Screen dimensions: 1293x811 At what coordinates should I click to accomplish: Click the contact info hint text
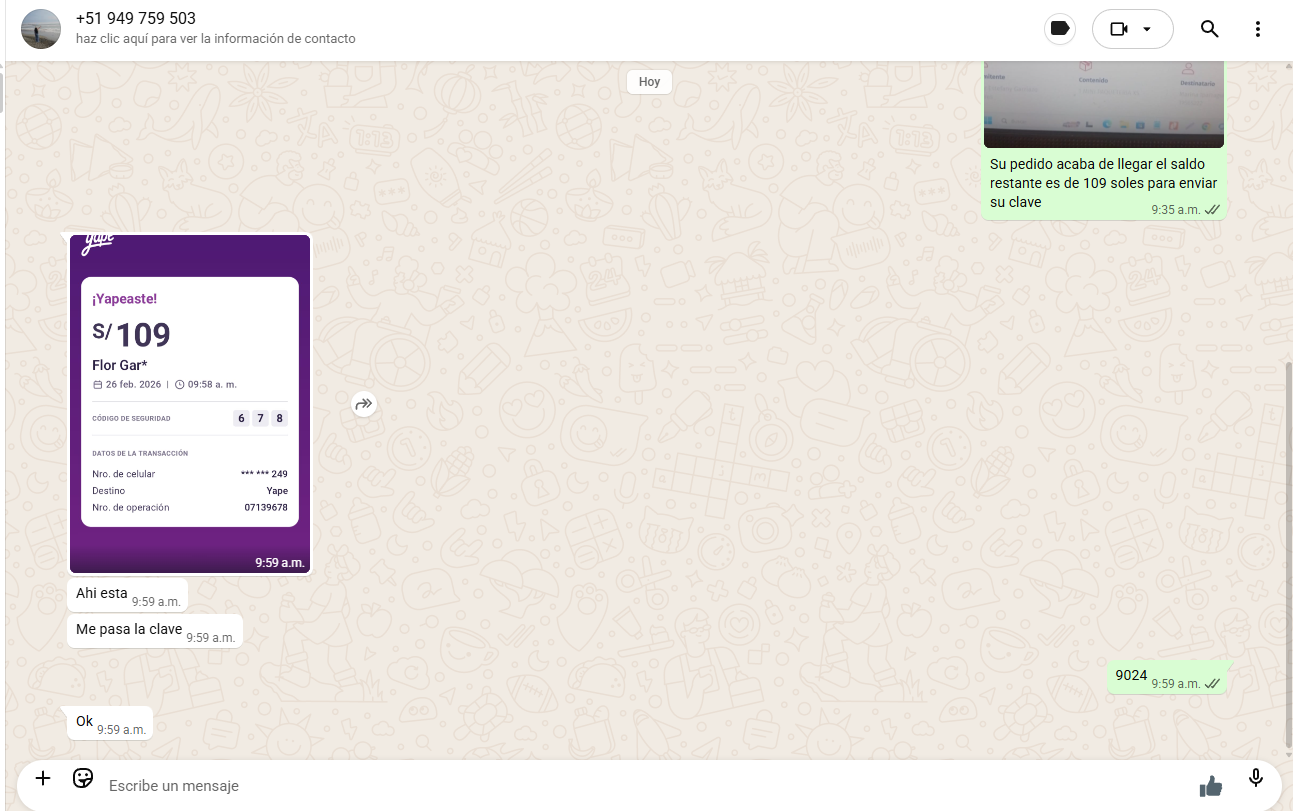tap(215, 39)
